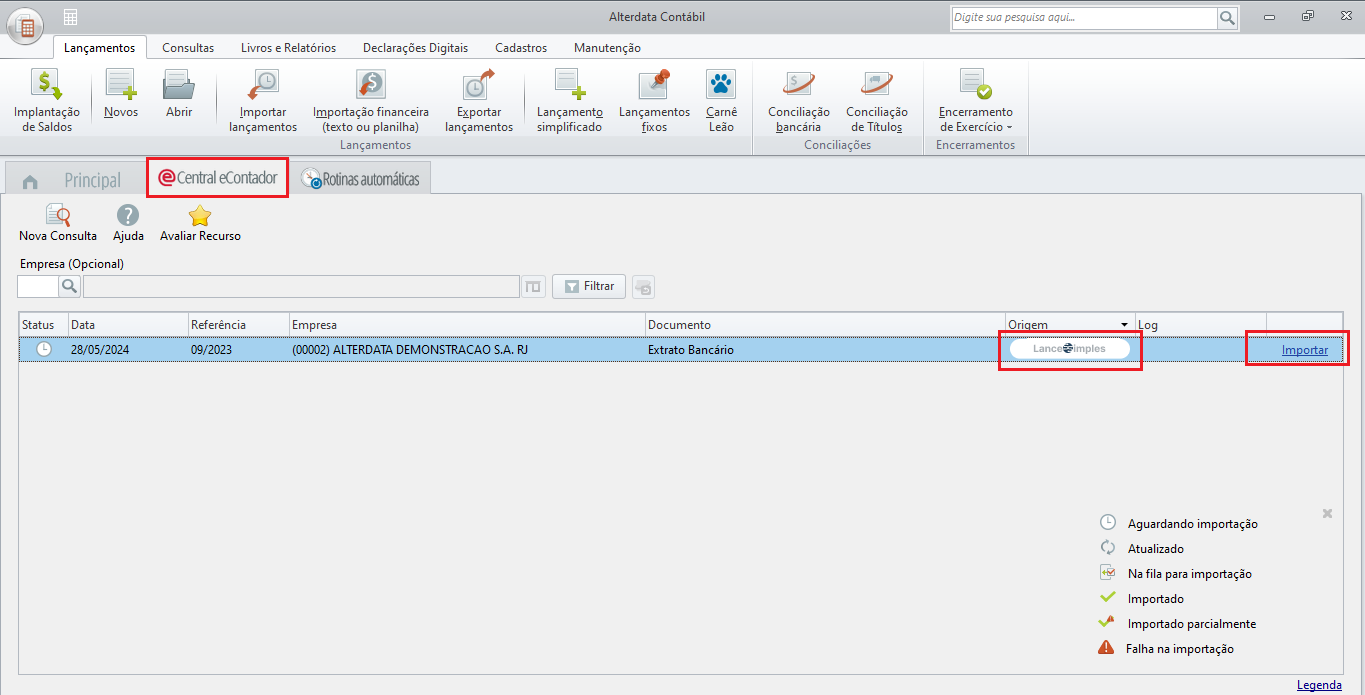This screenshot has width=1365, height=695.
Task: Click Exportar lançamentos
Action: pyautogui.click(x=479, y=101)
